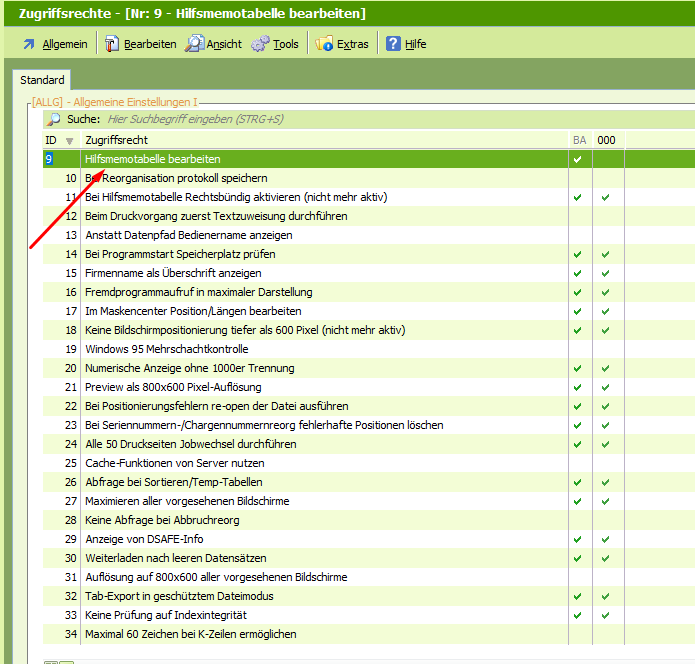This screenshot has width=695, height=664.
Task: Select the Standard tab
Action: pyautogui.click(x=42, y=80)
